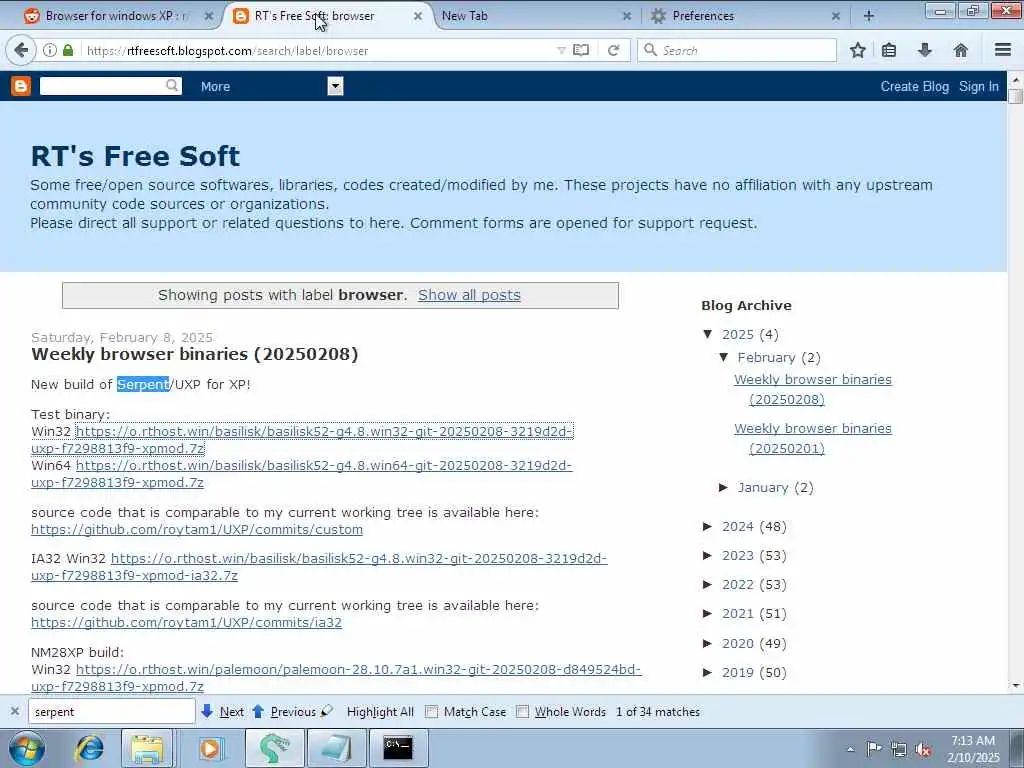Image resolution: width=1024 pixels, height=768 pixels.
Task: Open site information icon in address bar
Action: coord(50,50)
